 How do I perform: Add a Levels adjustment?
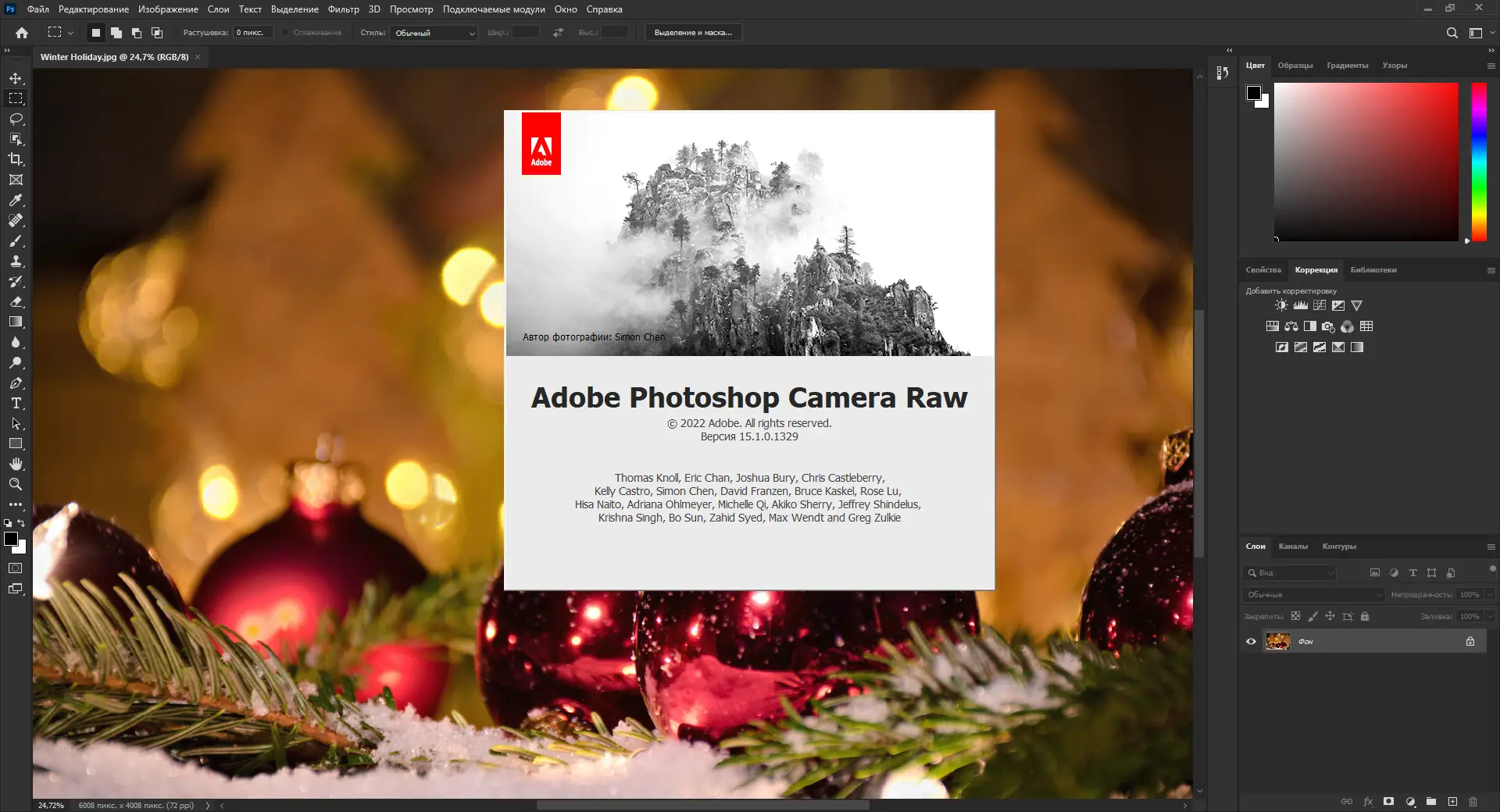pyautogui.click(x=1300, y=305)
